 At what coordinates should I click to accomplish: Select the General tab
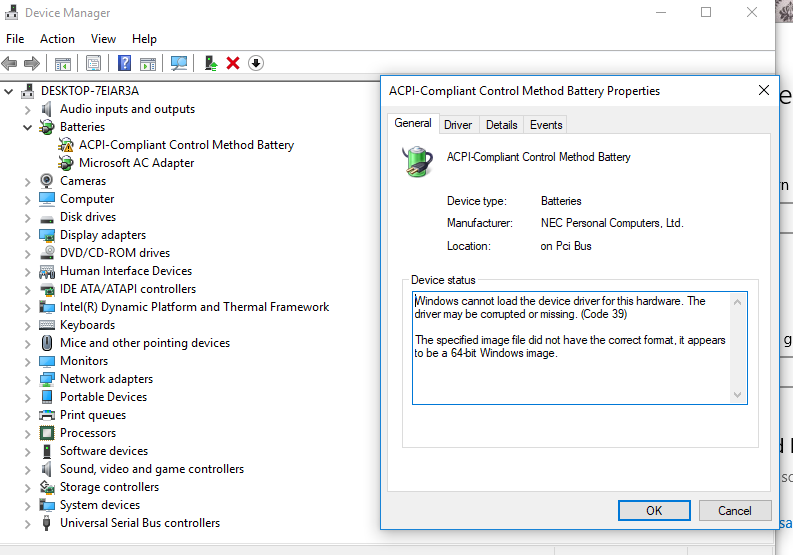coord(413,123)
